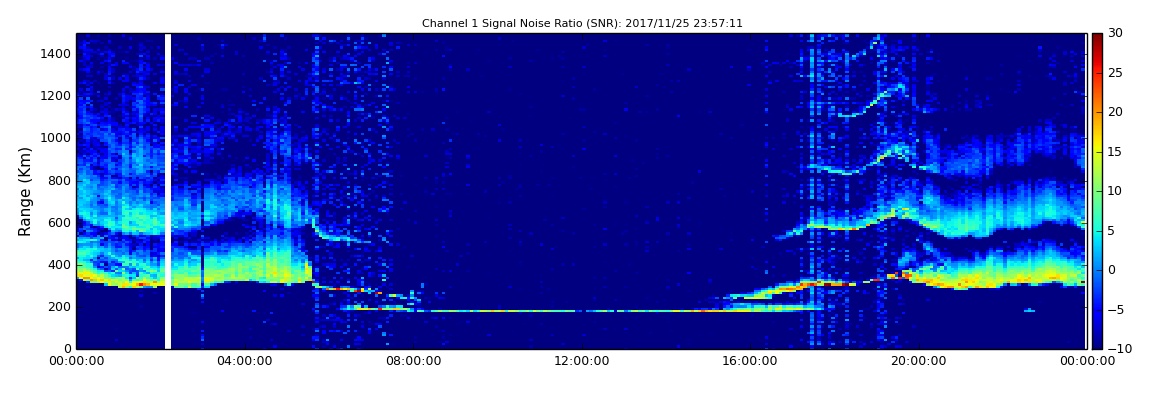Click the colorbar label 25

1116,73
